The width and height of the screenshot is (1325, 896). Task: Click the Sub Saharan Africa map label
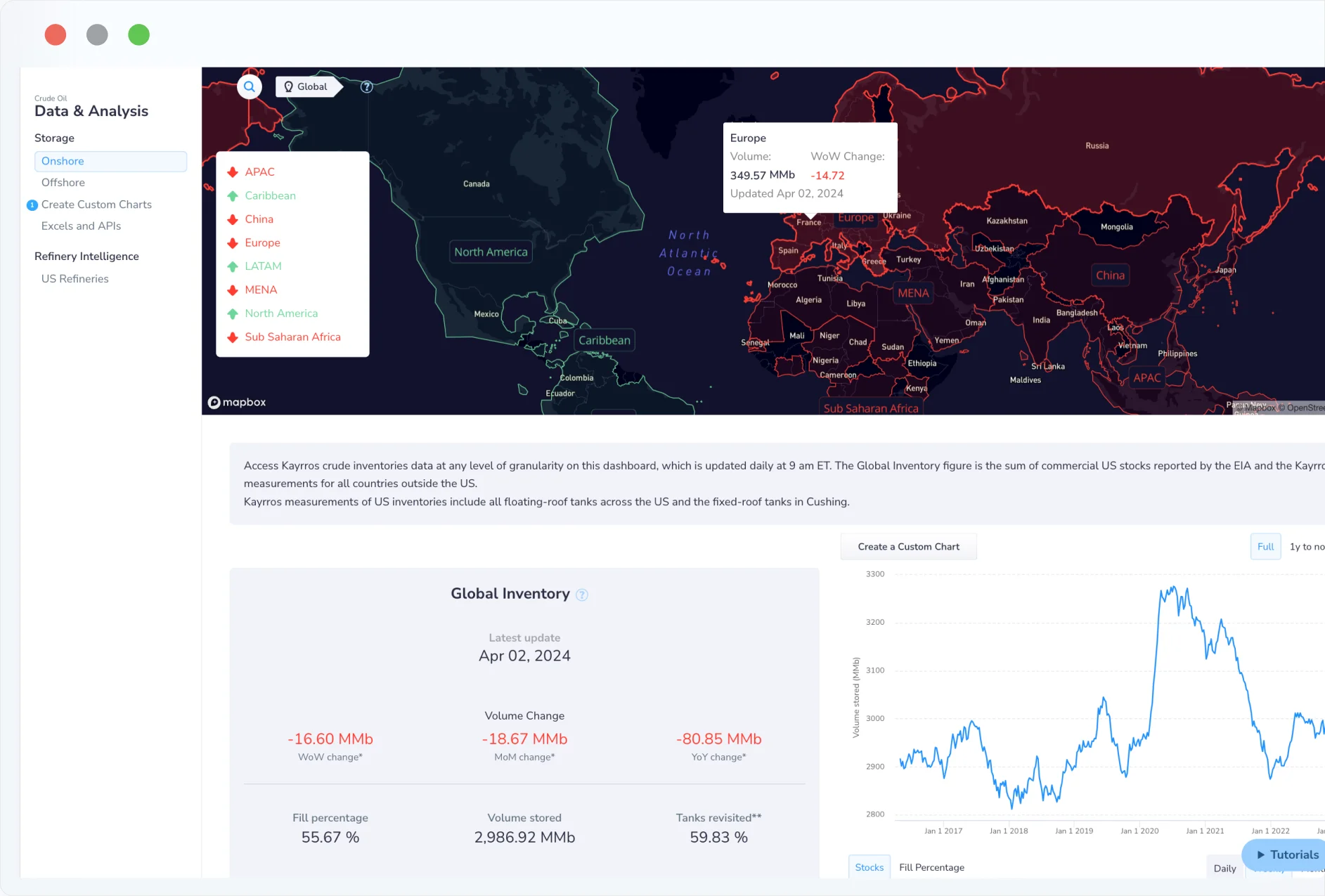pyautogui.click(x=871, y=408)
